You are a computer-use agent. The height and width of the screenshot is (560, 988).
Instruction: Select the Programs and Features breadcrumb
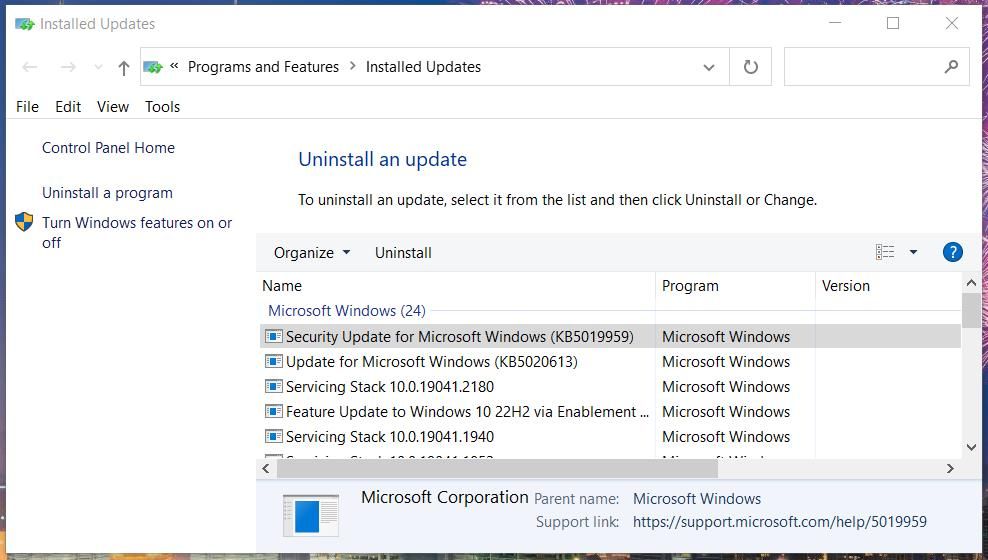pos(263,67)
